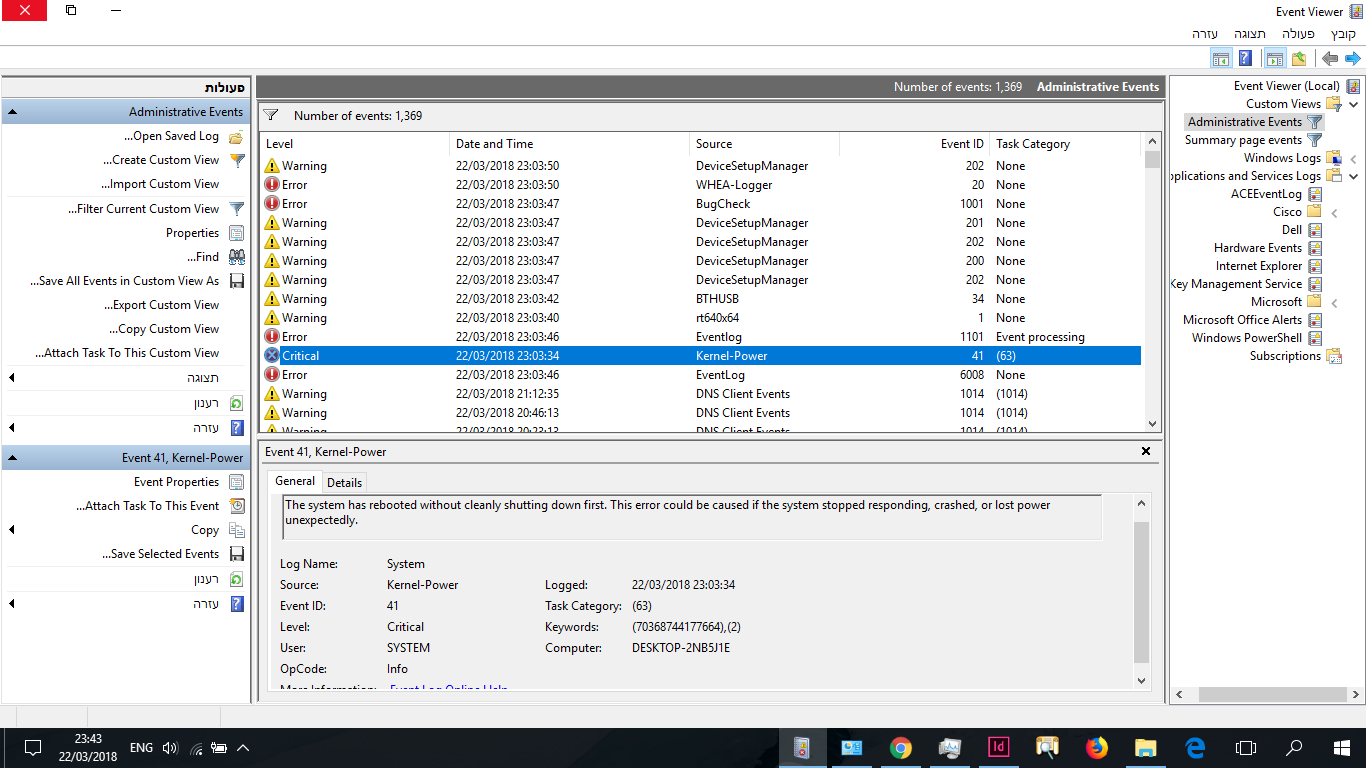This screenshot has width=1366, height=768.
Task: Click the Filter Current Custom View funnel icon
Action: [x=237, y=209]
